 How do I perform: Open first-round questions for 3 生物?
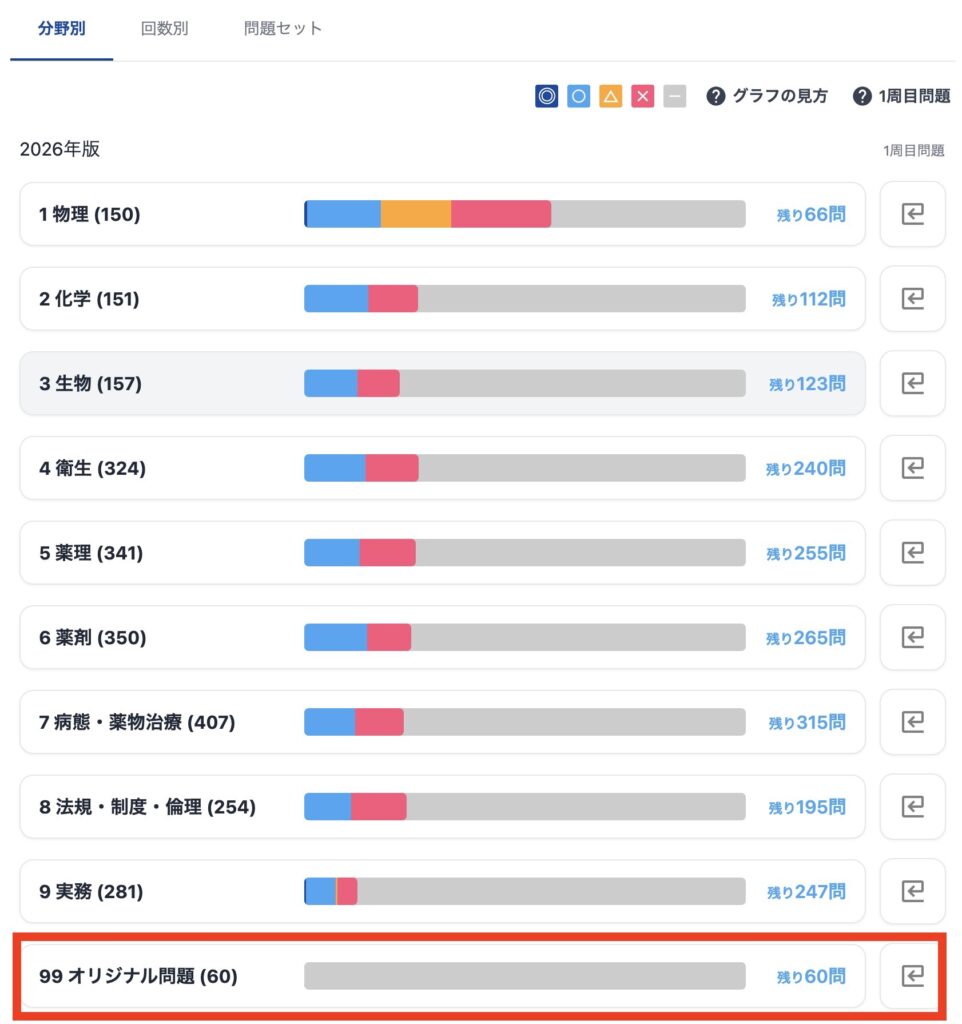pos(912,383)
